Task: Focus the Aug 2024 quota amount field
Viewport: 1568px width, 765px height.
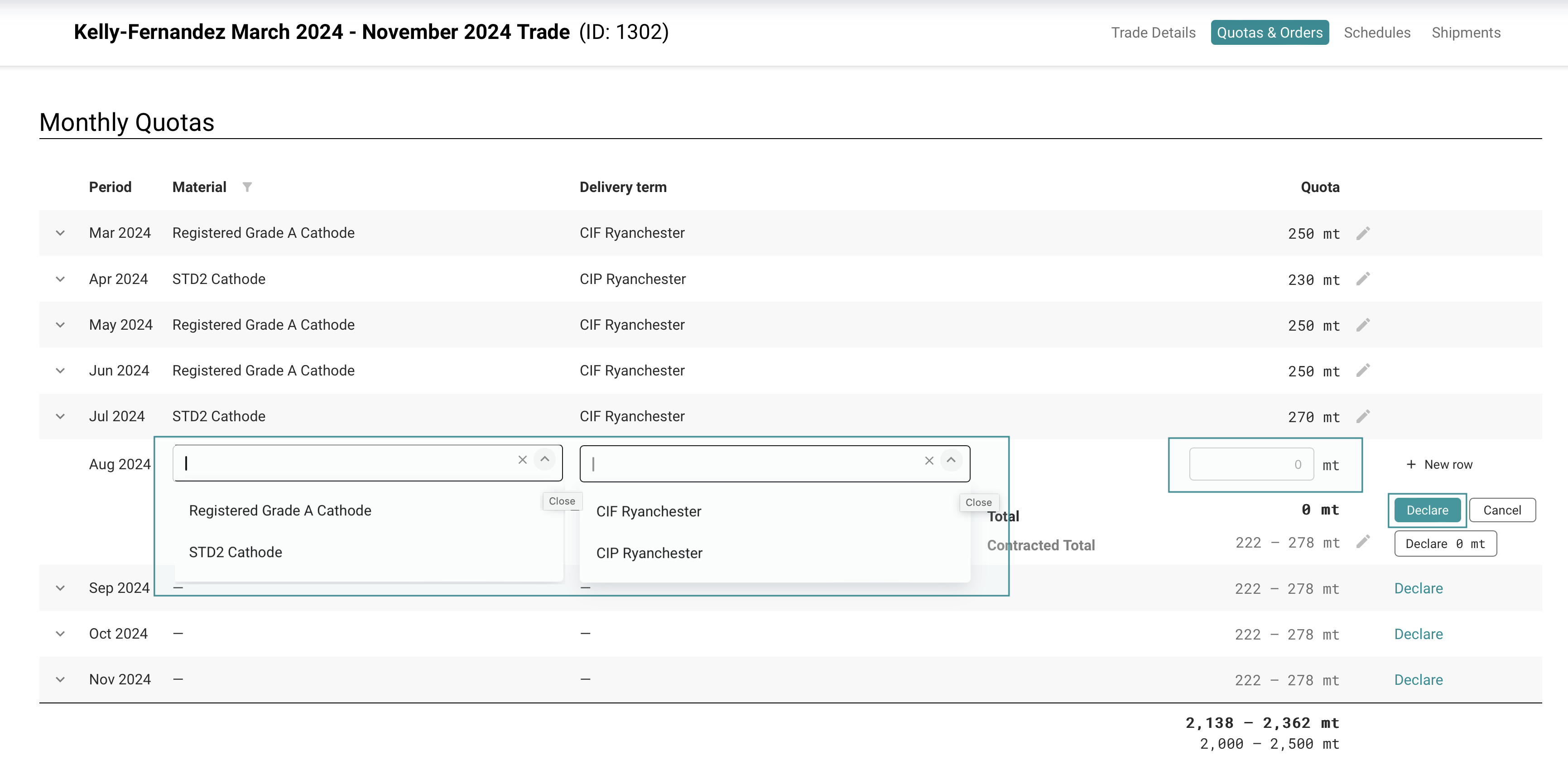Action: (x=1251, y=464)
